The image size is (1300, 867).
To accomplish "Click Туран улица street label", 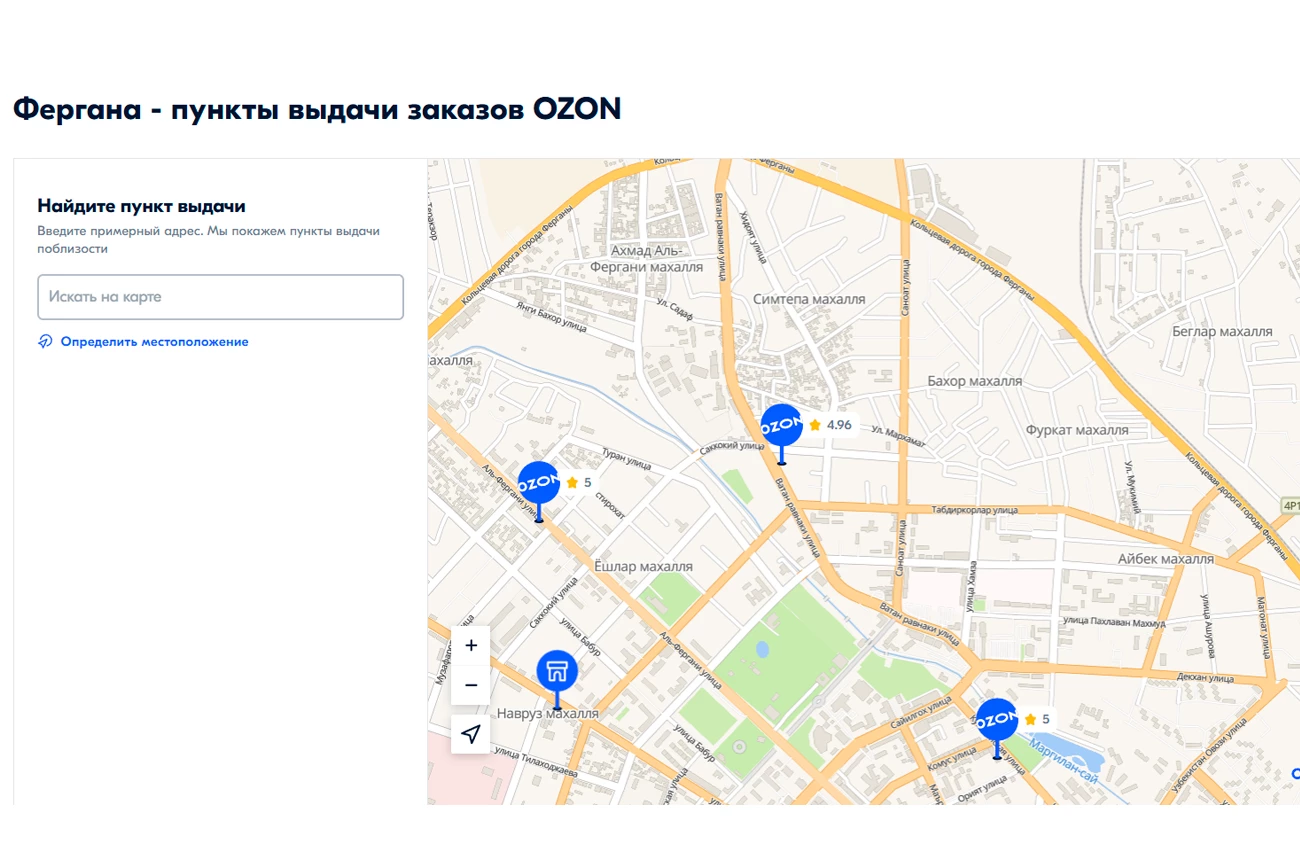I will point(626,460).
